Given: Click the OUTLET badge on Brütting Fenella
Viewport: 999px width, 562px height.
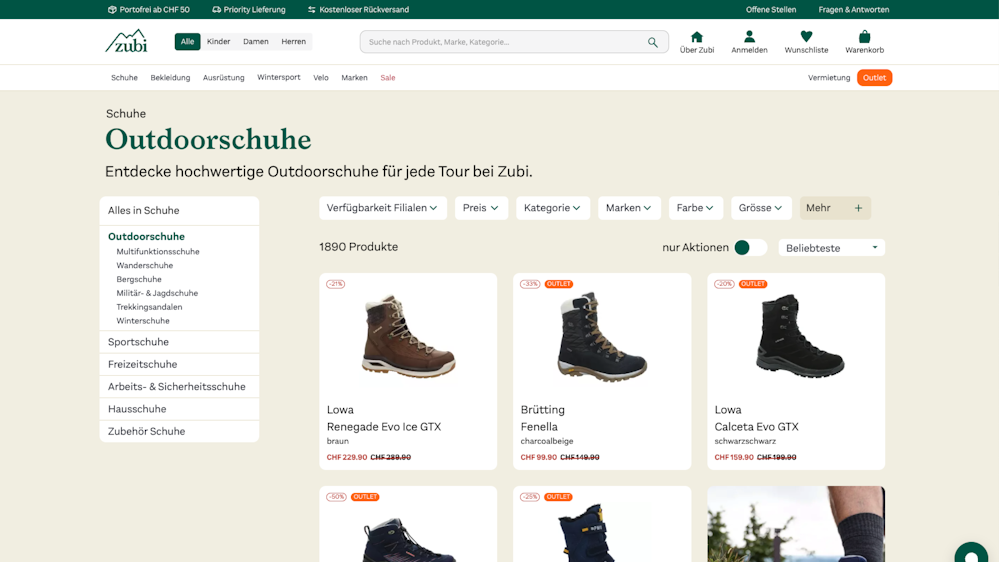Looking at the screenshot, I should point(559,284).
